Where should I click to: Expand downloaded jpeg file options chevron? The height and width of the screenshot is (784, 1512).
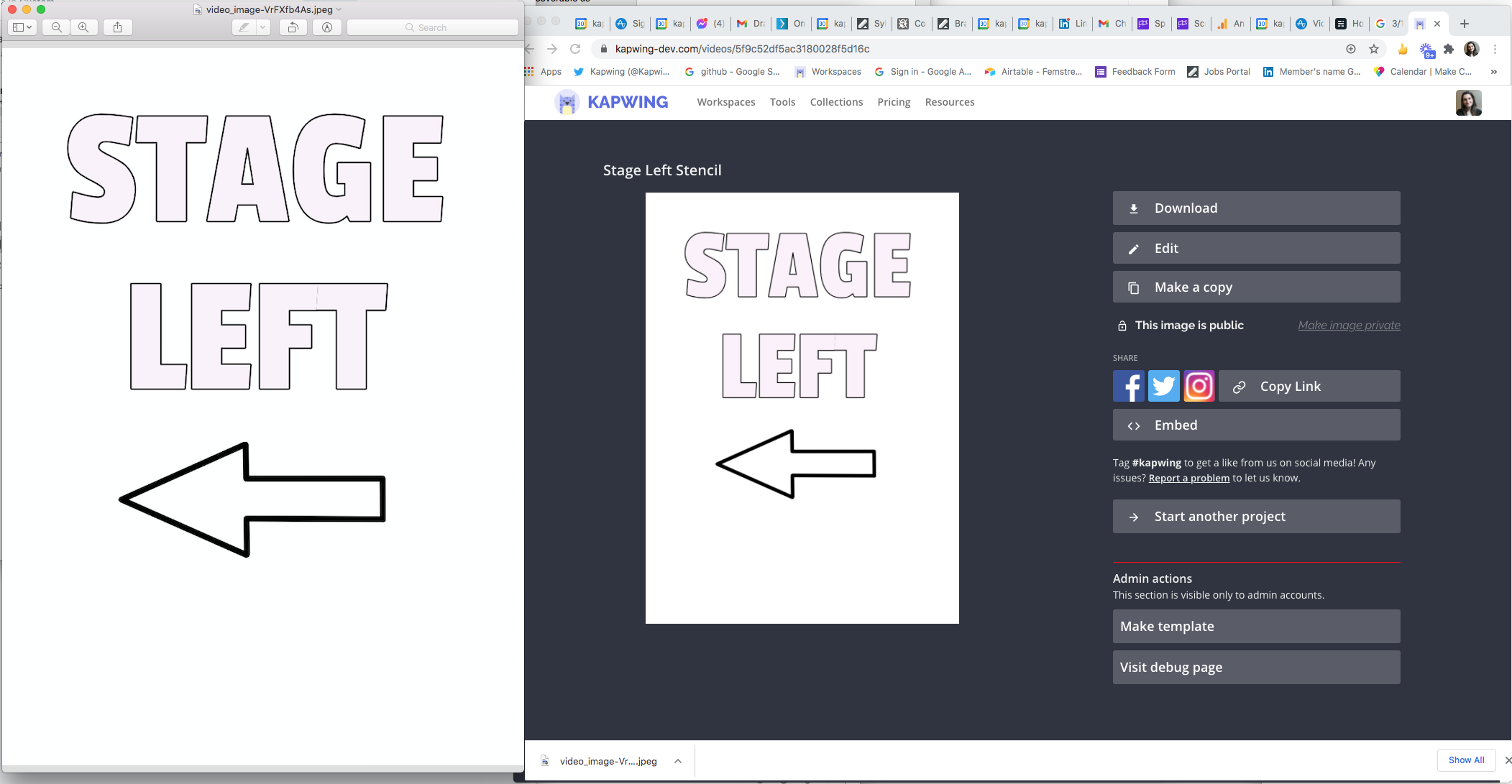[678, 761]
